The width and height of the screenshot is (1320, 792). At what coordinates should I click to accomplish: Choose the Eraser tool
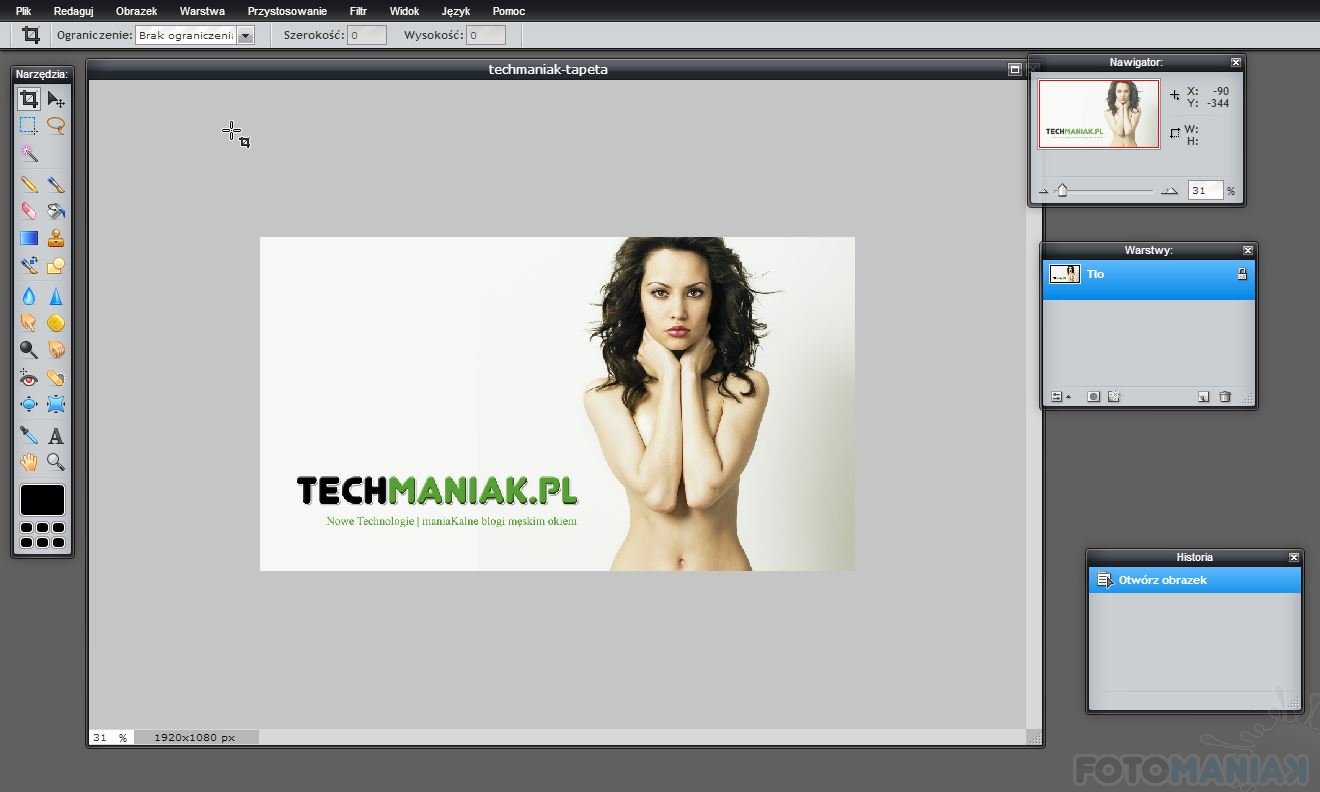[29, 211]
